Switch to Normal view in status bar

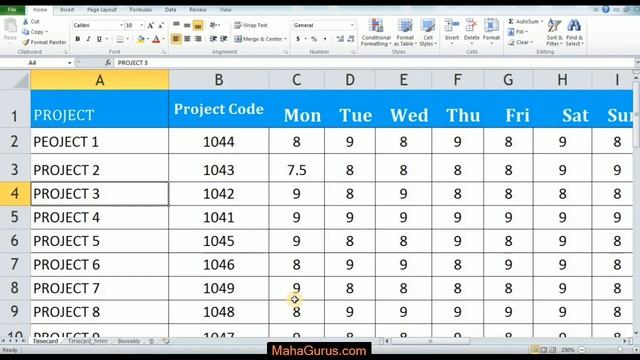coord(535,350)
